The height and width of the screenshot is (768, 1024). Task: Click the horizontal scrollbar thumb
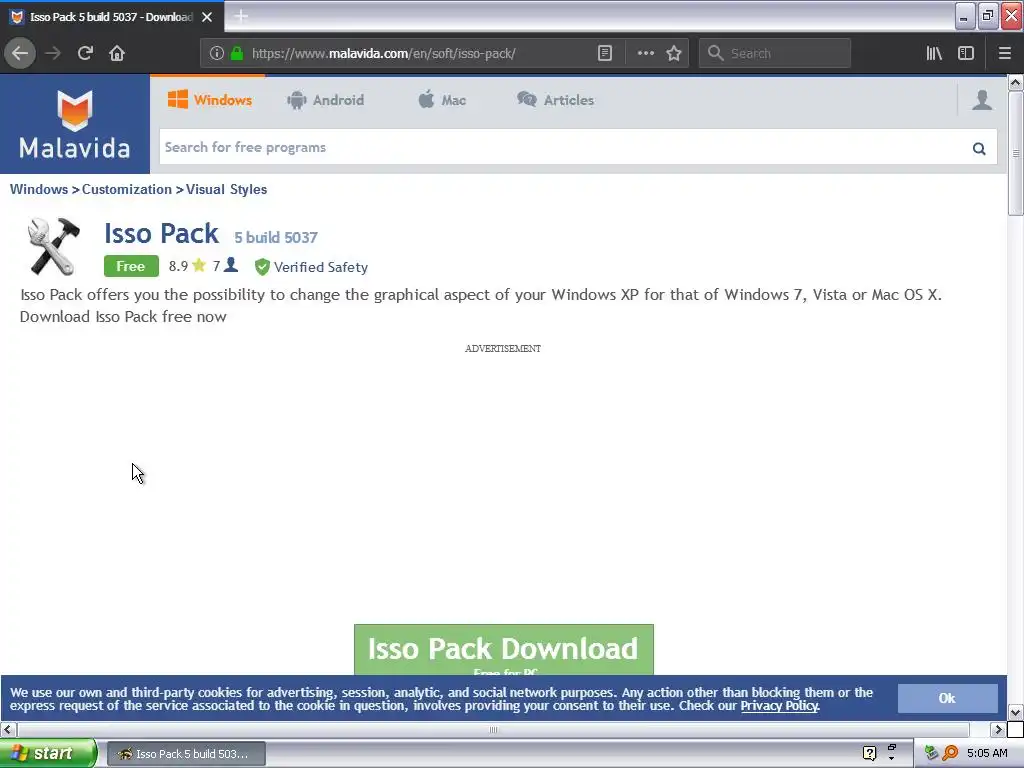[493, 729]
